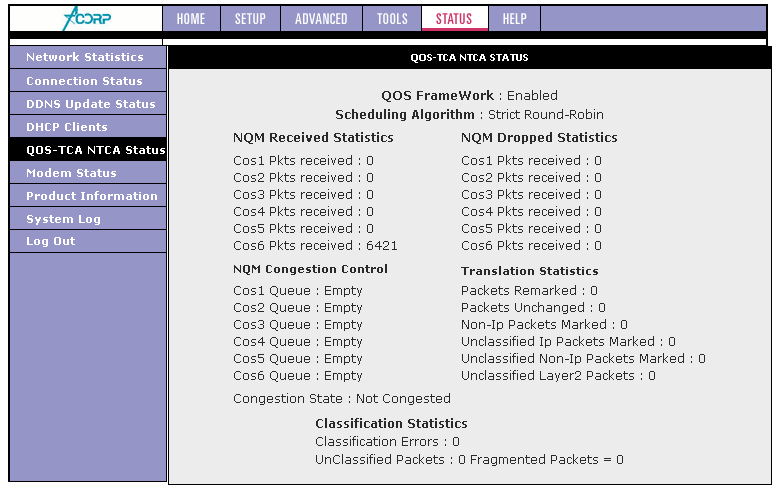The image size is (777, 496).
Task: Click the NQM Received Statistics heading
Action: click(313, 138)
